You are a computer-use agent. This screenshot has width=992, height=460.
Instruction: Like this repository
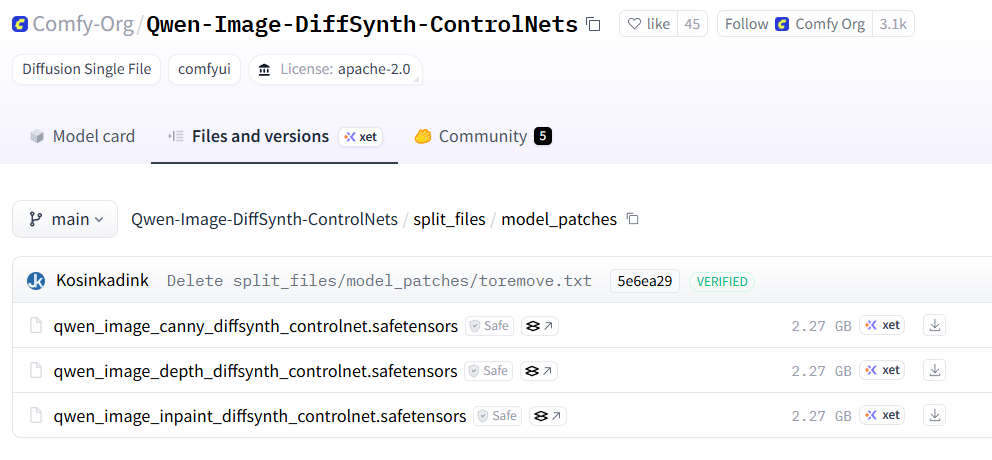648,24
